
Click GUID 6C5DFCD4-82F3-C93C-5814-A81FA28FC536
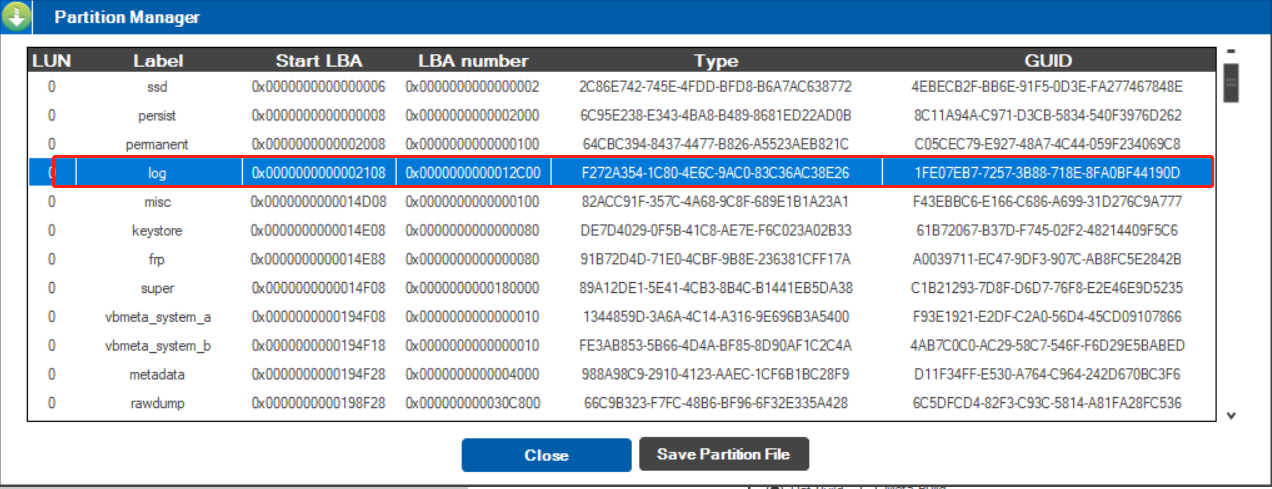tap(1048, 404)
